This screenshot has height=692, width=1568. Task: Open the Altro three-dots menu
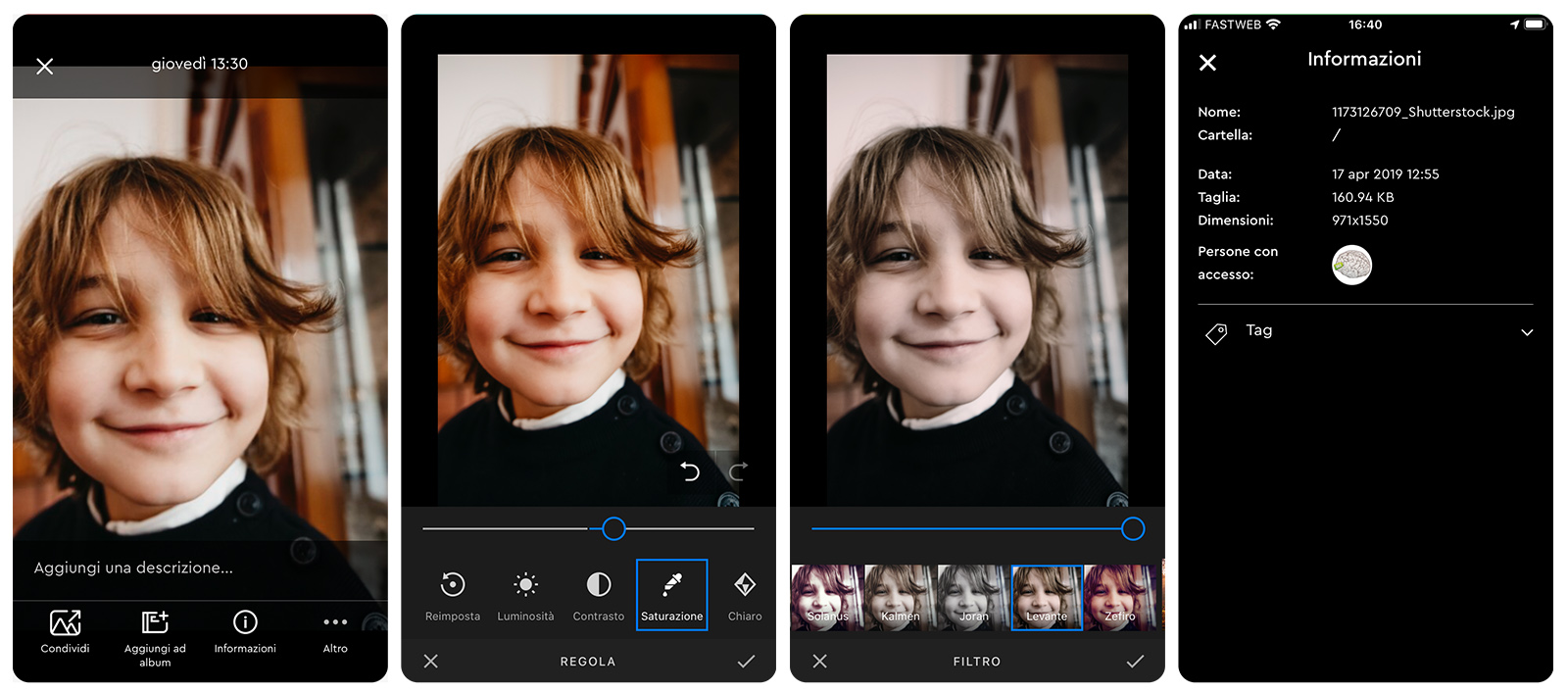coord(335,622)
